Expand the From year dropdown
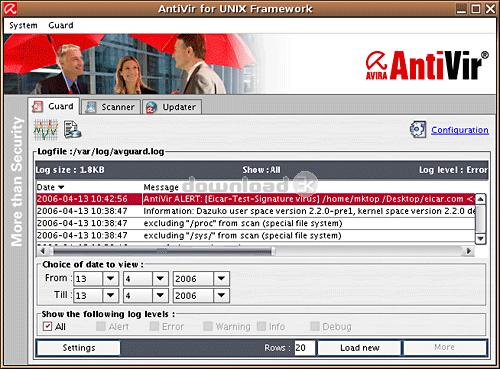Screen dimensions: 500x369 [221, 278]
